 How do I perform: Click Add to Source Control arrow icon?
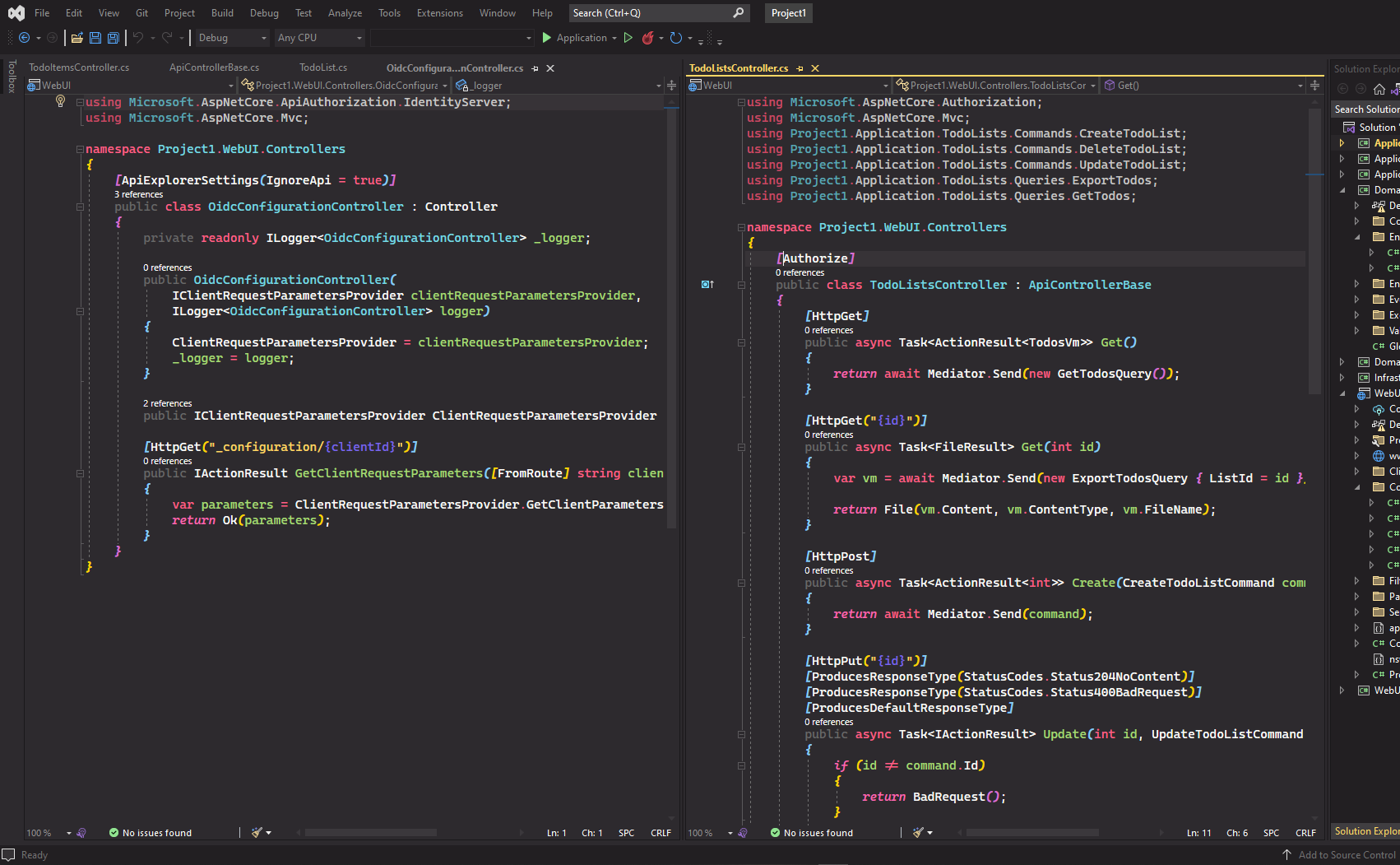[1287, 855]
